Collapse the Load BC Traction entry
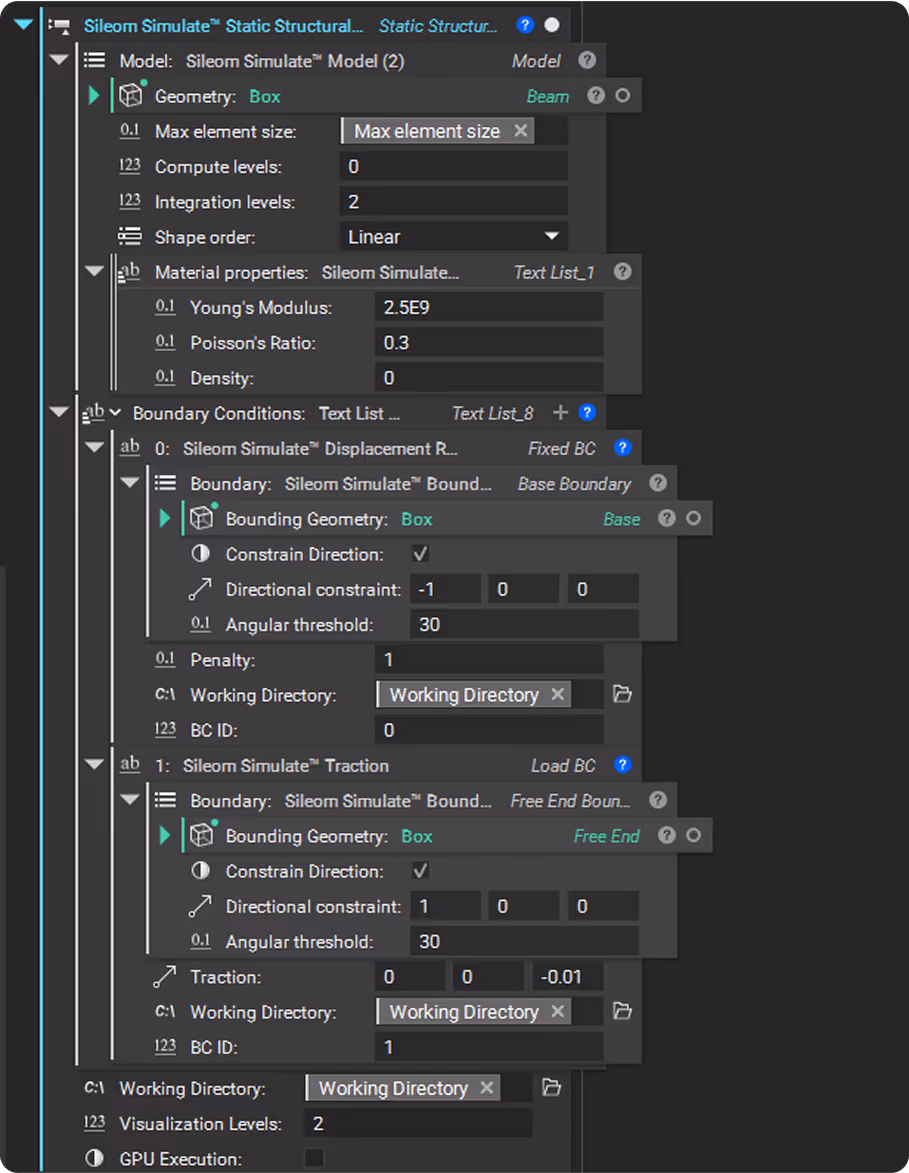 click(94, 765)
